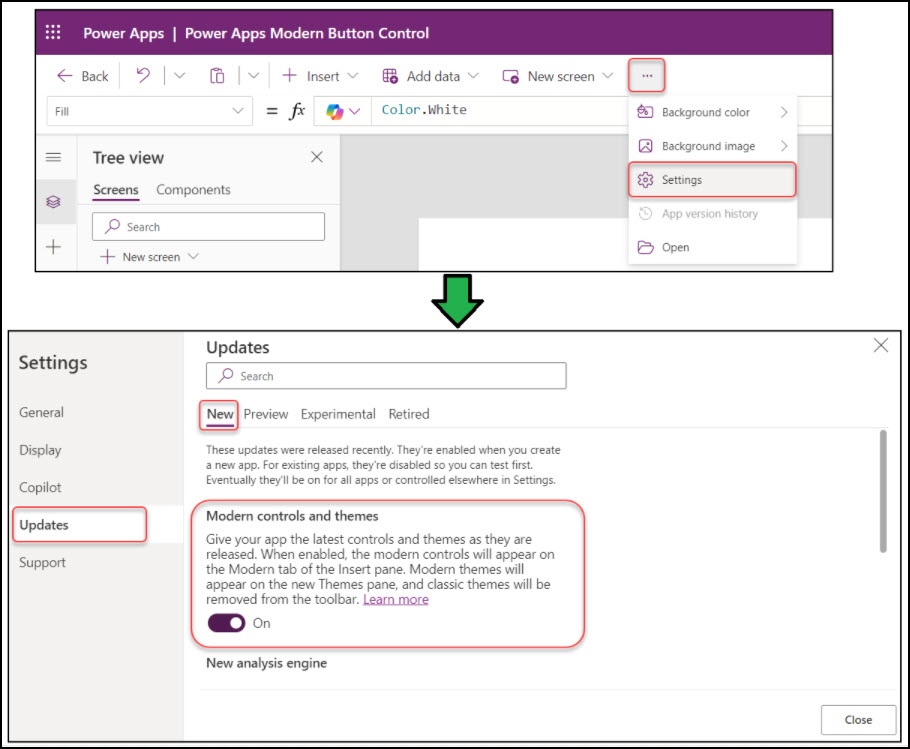The width and height of the screenshot is (910, 749).
Task: Click the Settings dialog scrollbar
Action: click(883, 491)
